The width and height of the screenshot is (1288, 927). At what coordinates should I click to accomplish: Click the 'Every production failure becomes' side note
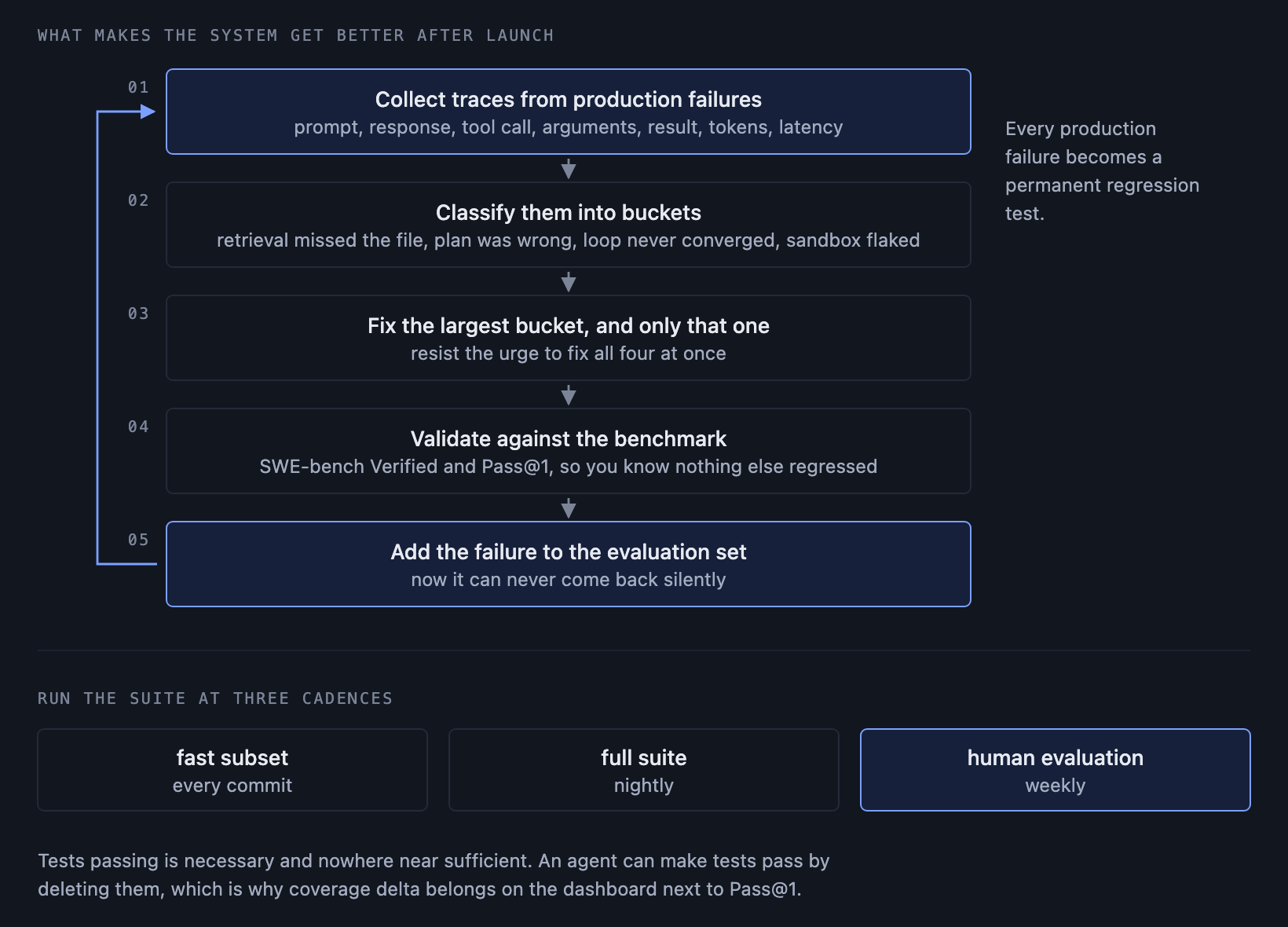(x=1103, y=171)
